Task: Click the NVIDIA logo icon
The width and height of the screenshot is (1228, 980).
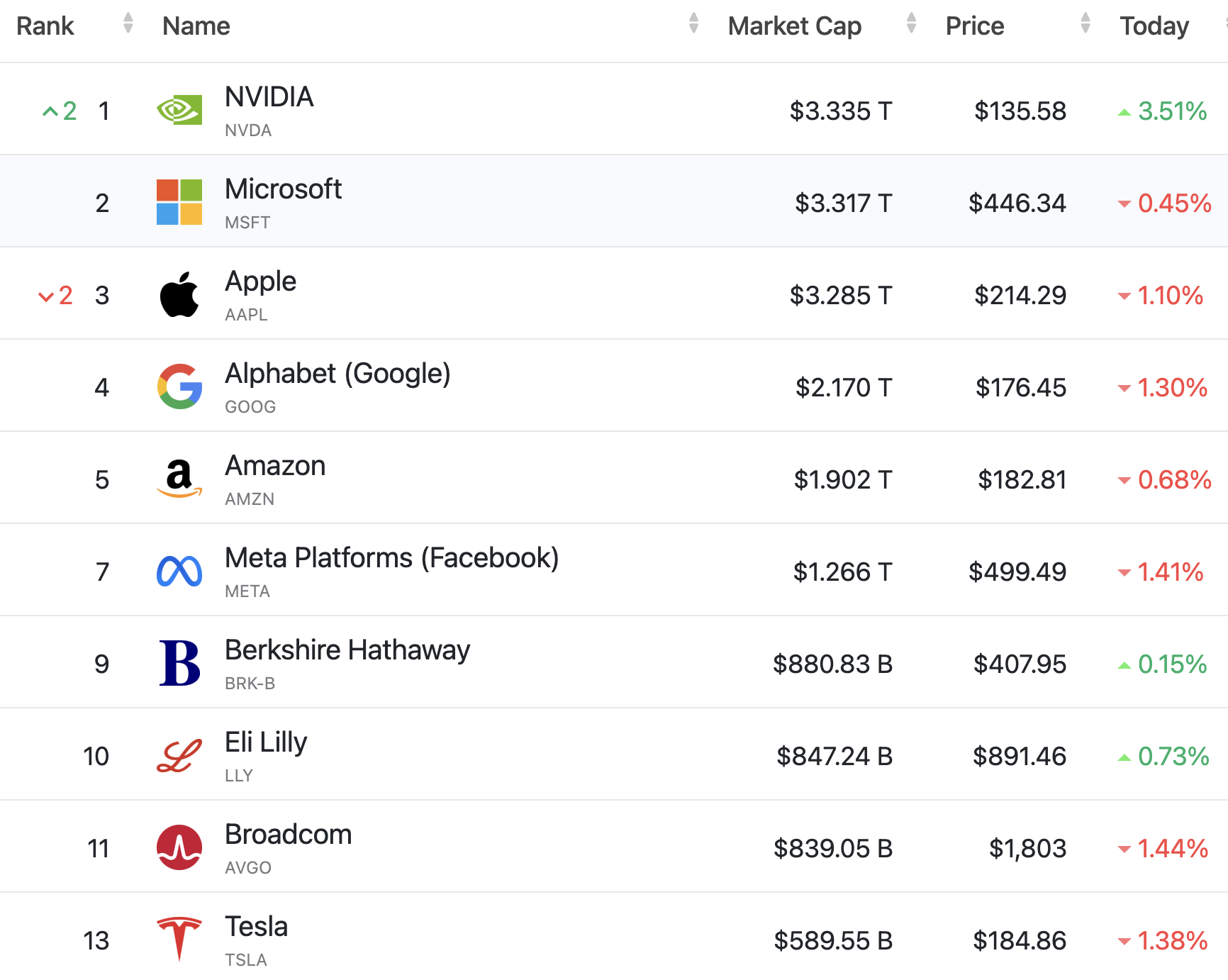Action: 179,111
